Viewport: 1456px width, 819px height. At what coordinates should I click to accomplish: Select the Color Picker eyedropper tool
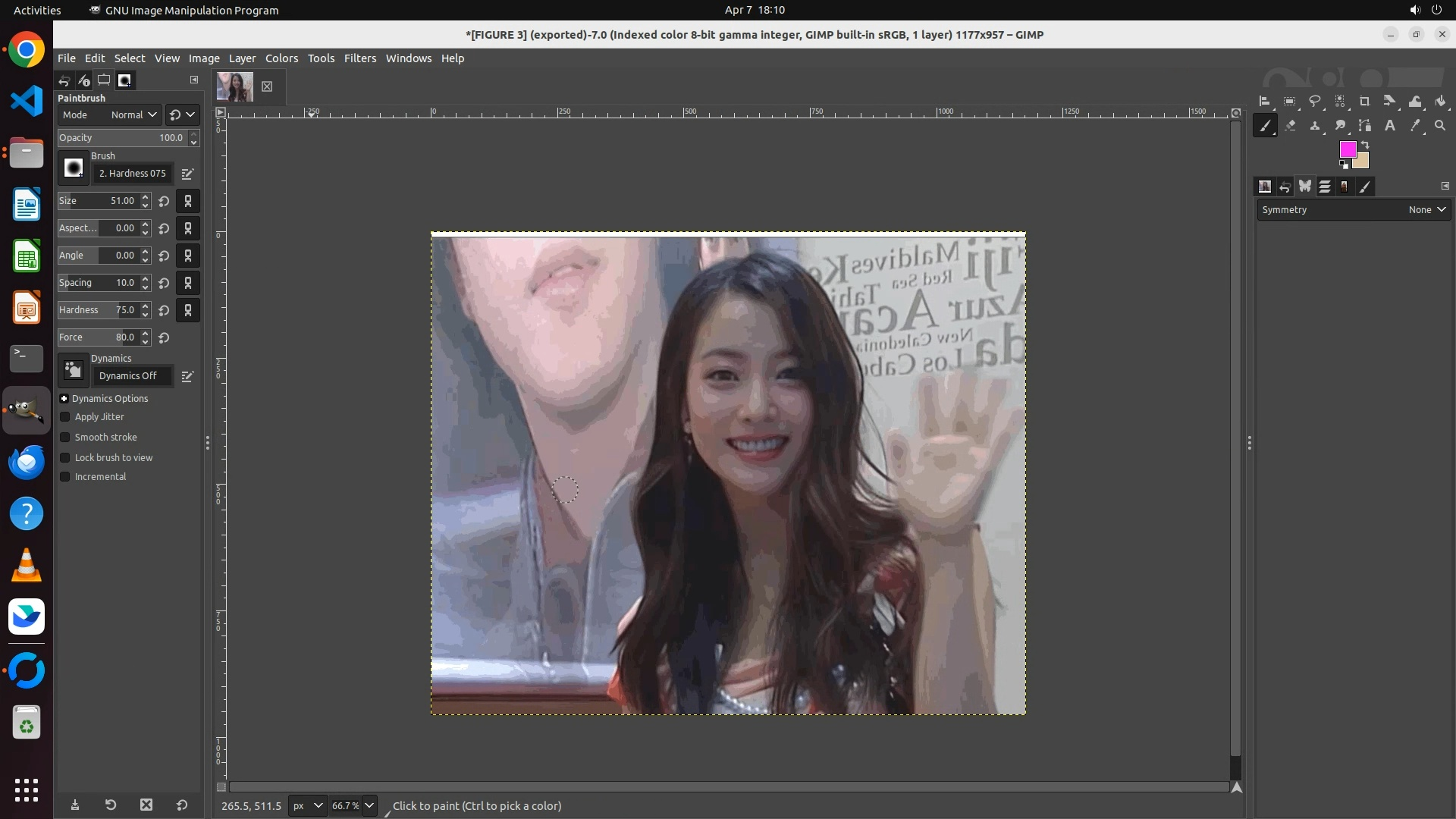pos(1415,126)
